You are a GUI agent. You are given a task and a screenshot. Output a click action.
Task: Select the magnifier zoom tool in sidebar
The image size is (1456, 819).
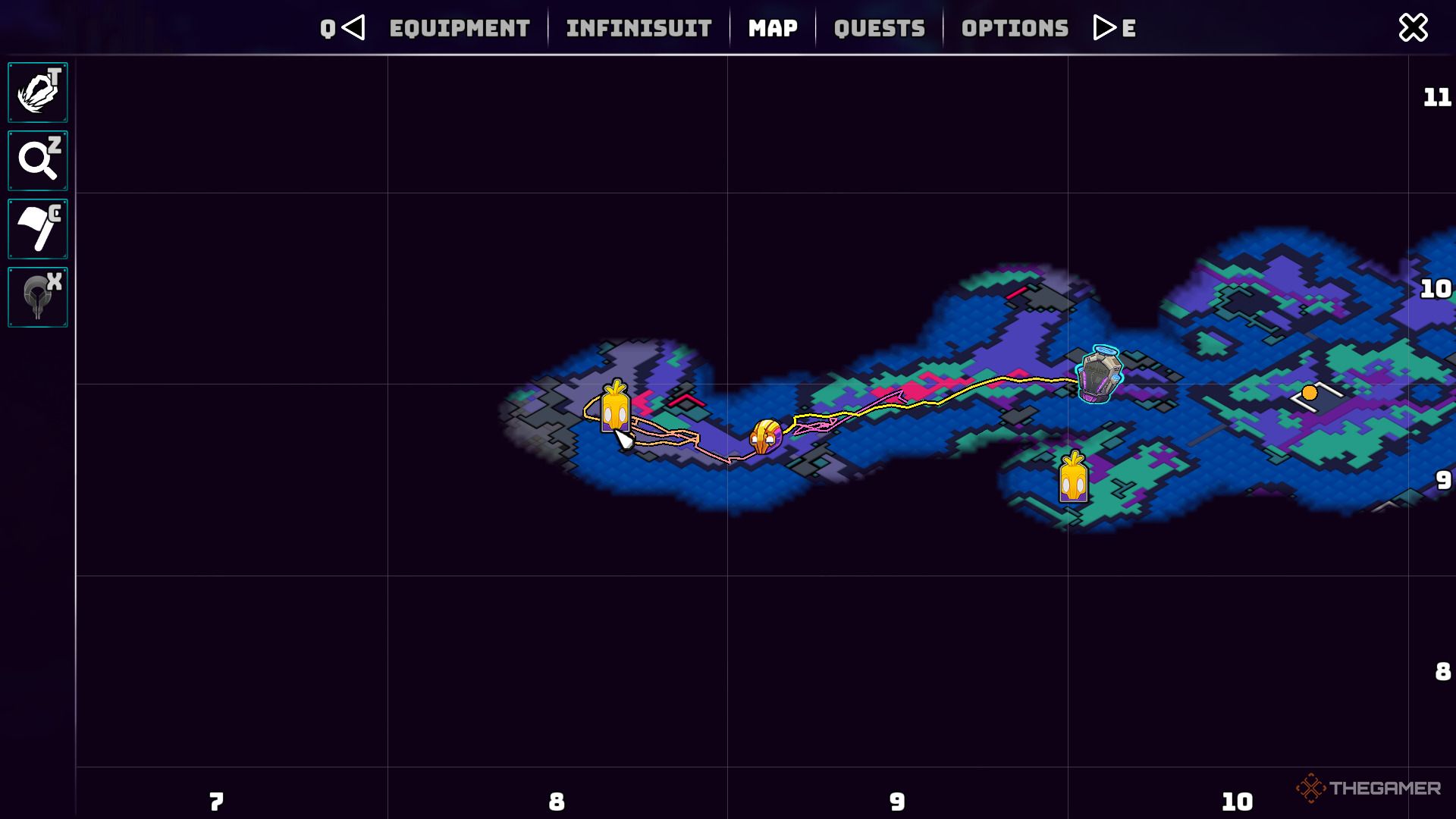(37, 160)
